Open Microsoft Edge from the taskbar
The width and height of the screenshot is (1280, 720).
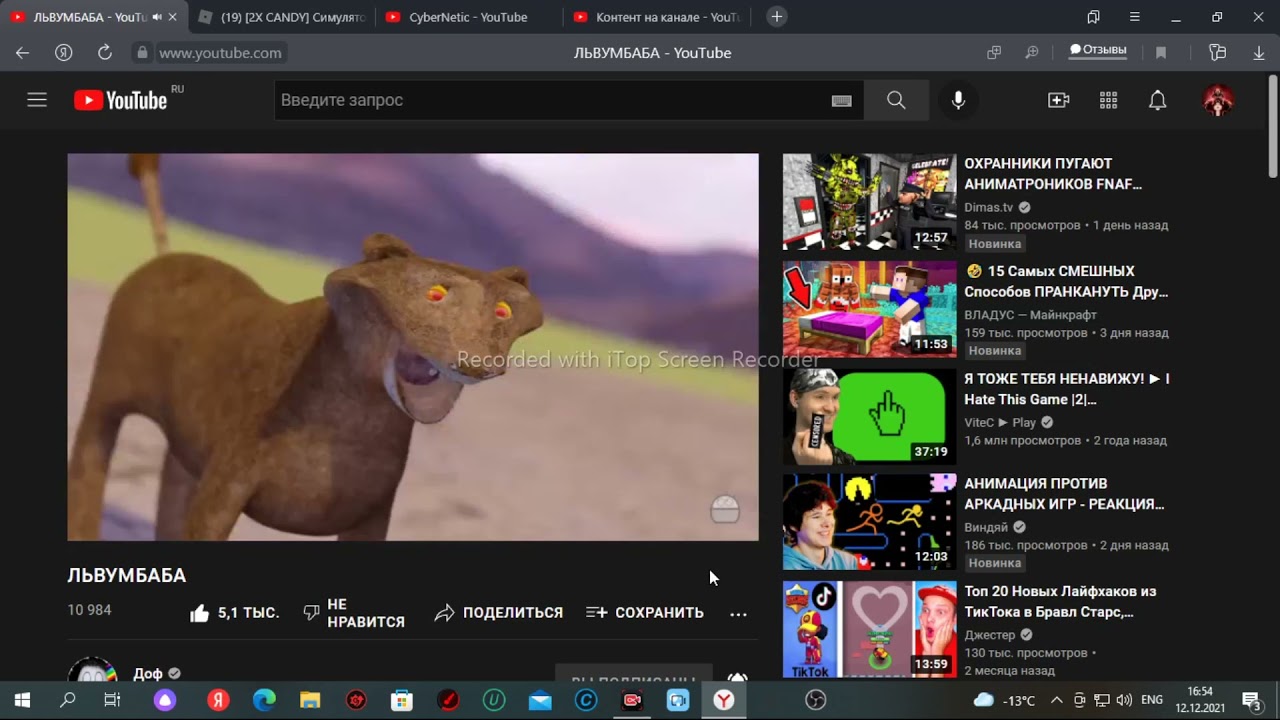tap(264, 700)
